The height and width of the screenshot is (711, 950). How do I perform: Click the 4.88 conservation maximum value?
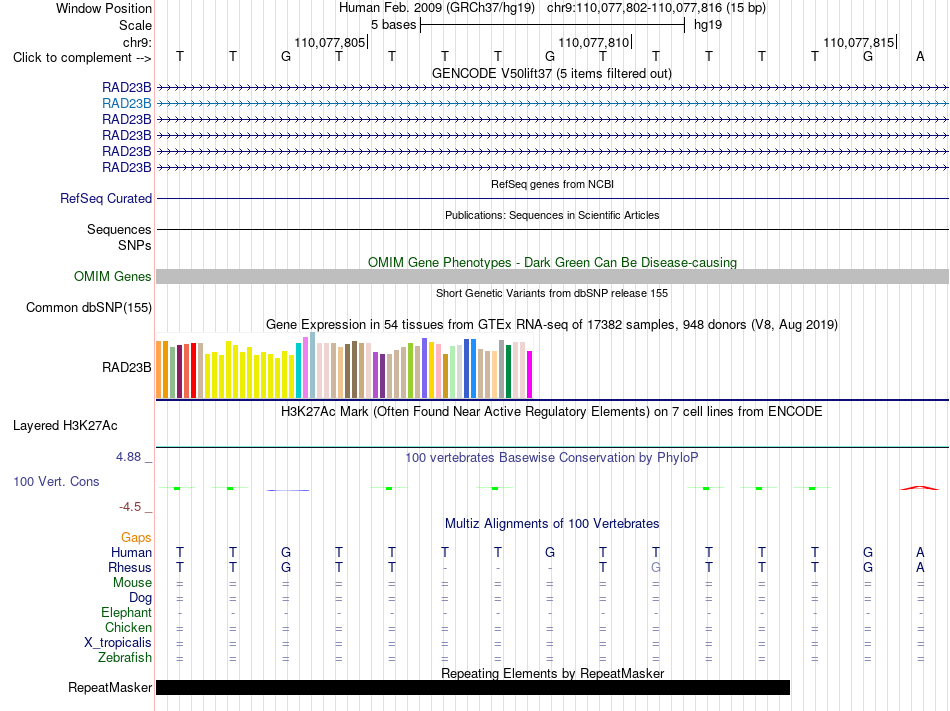(128, 457)
